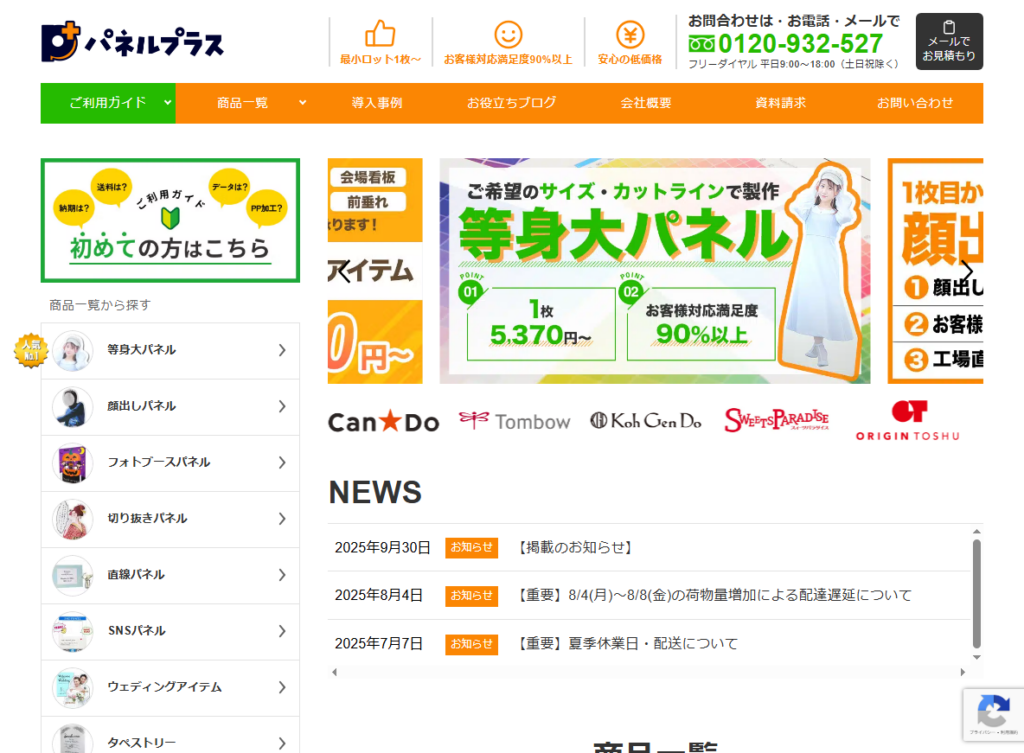This screenshot has height=753, width=1024.
Task: Click the carousel next slide arrow
Action: point(966,271)
